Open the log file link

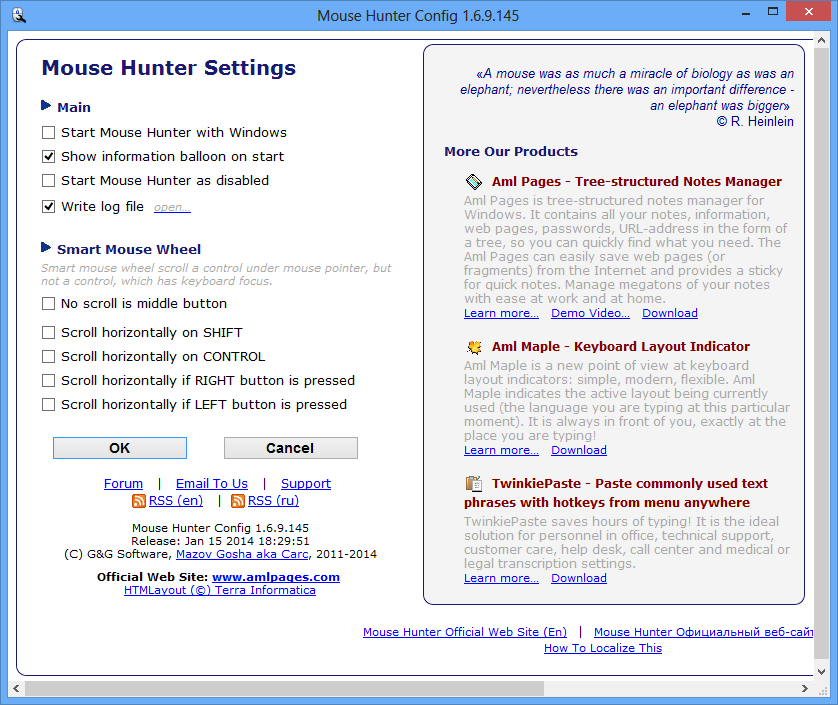click(172, 207)
